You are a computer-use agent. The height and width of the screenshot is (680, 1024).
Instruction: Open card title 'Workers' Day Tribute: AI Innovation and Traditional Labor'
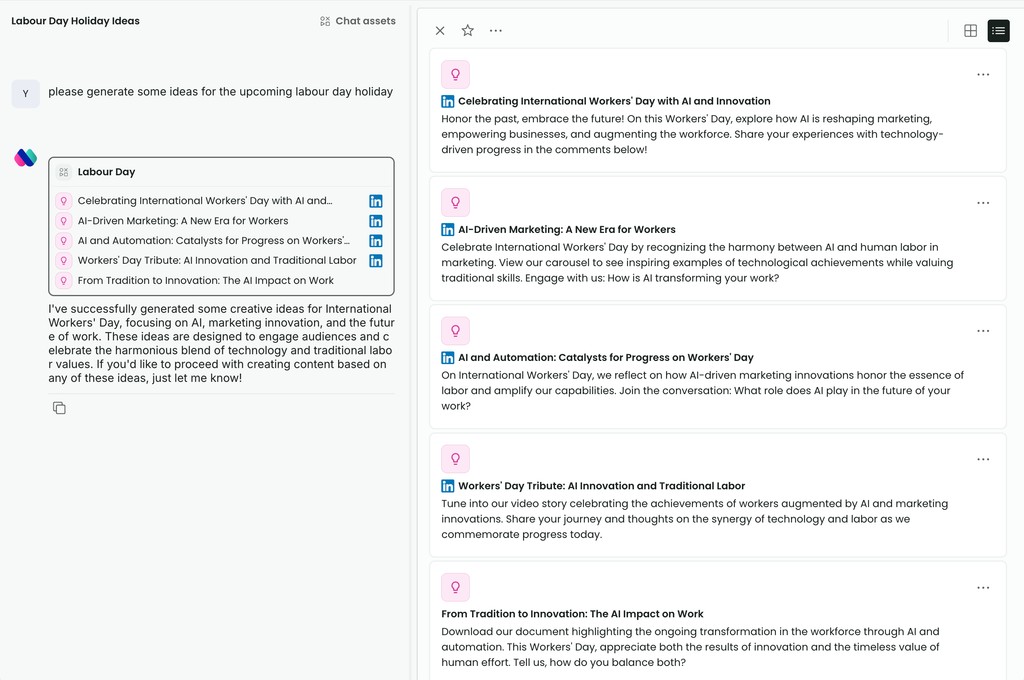(x=601, y=486)
